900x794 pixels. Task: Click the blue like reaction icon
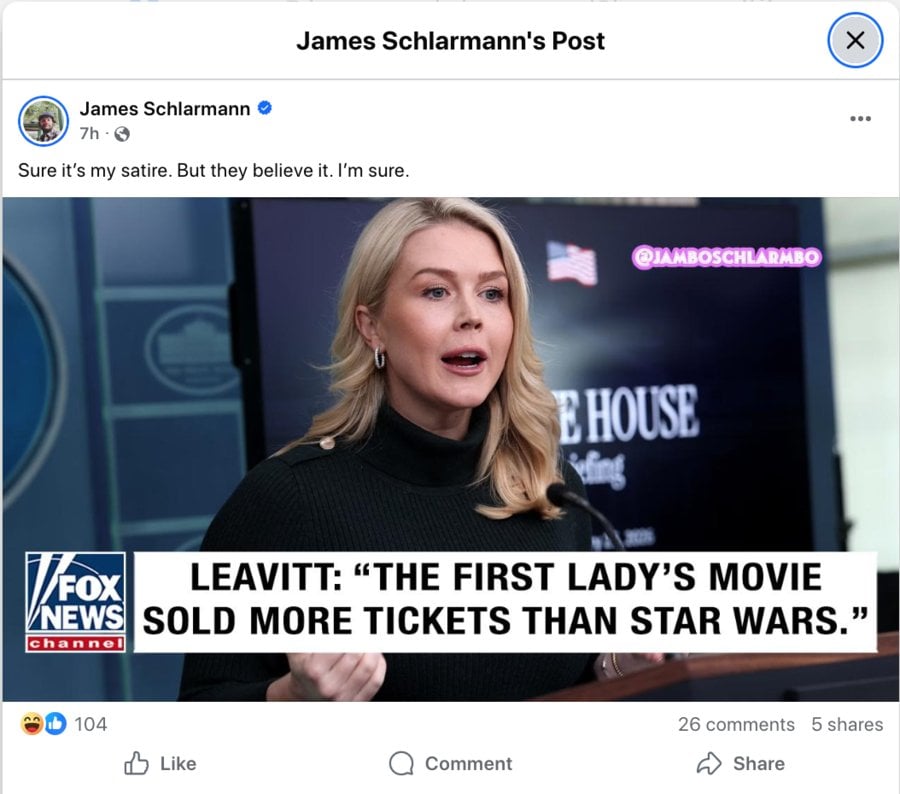click(56, 723)
